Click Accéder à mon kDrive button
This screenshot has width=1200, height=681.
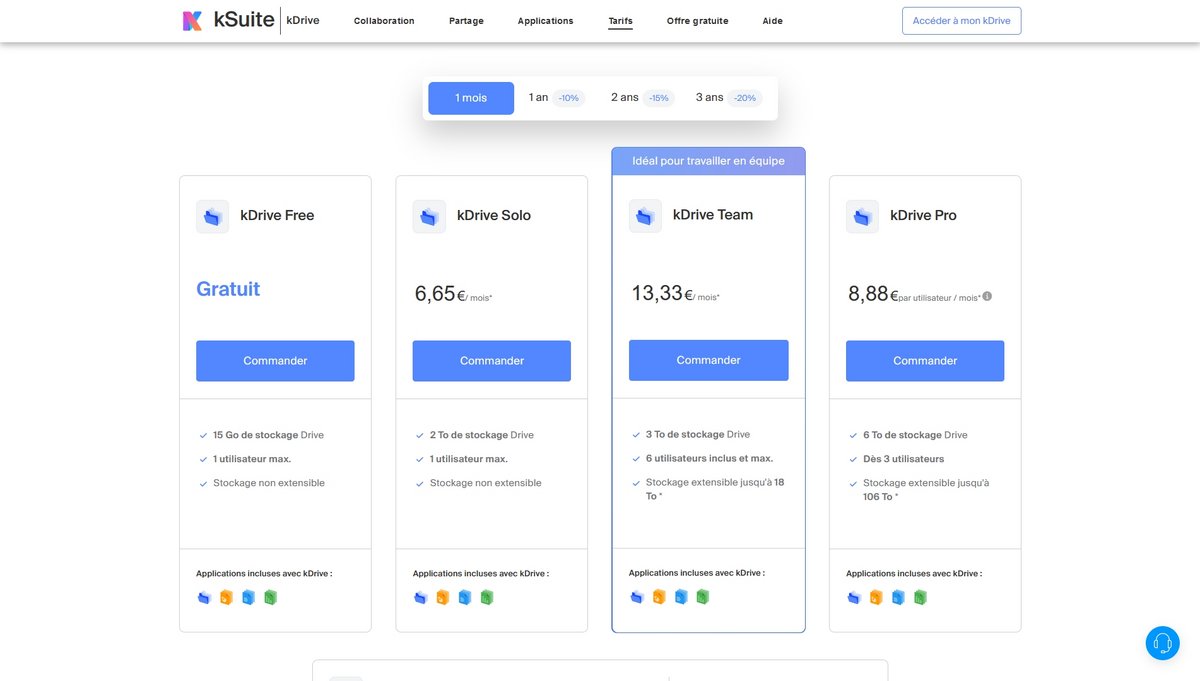pos(961,21)
